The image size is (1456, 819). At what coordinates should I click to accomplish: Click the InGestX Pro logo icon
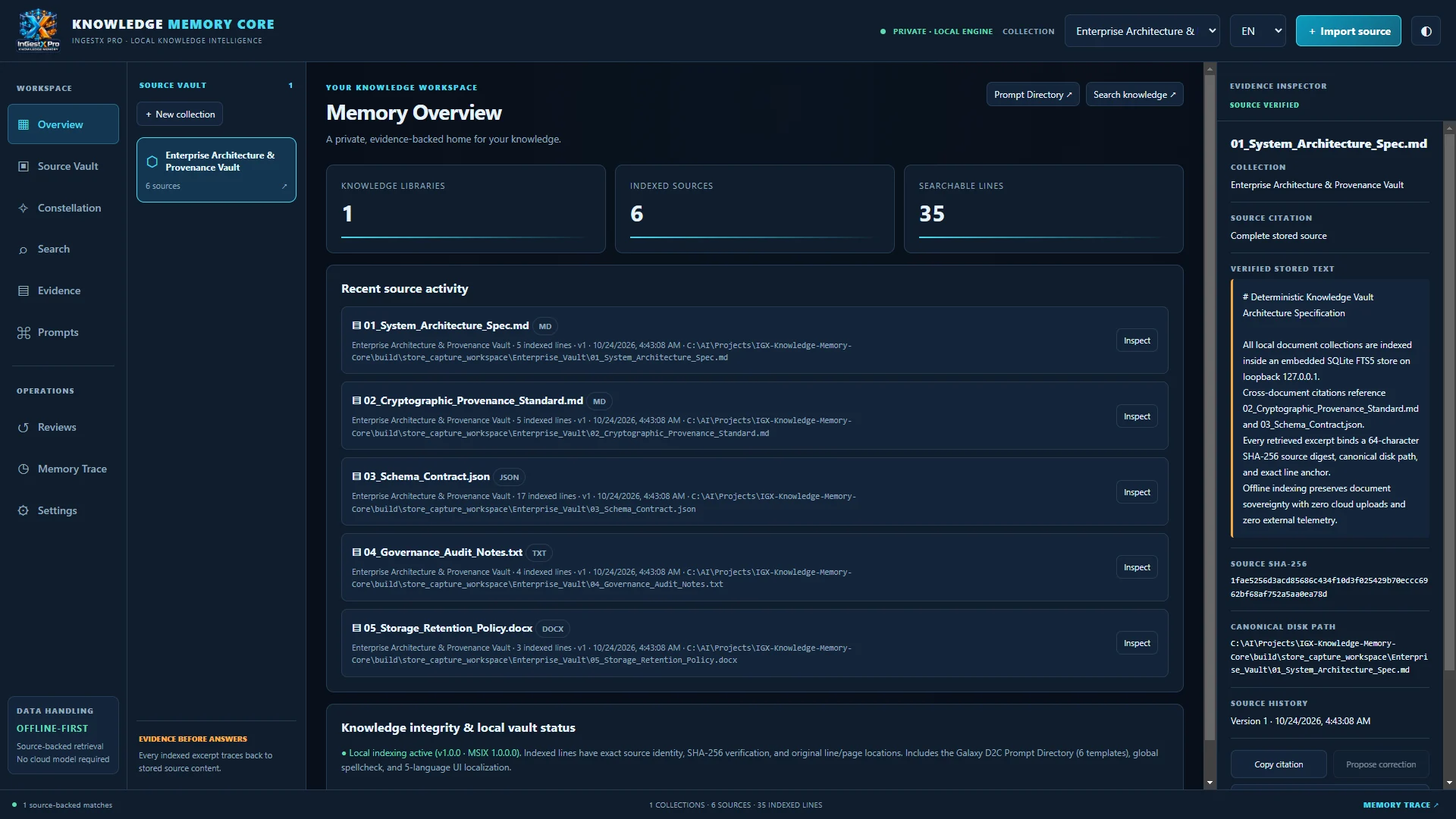[x=38, y=30]
